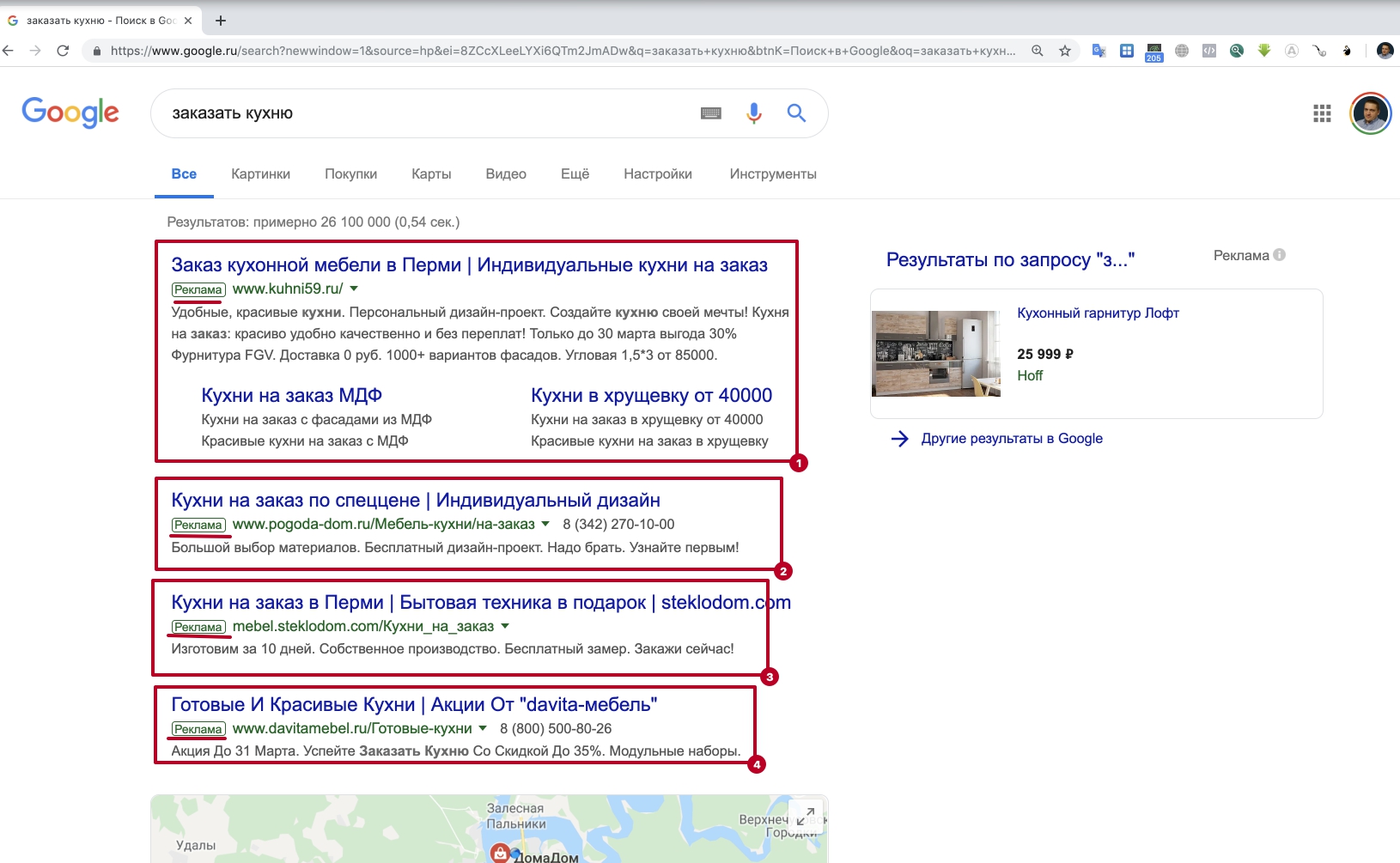Expand dropdown arrow next to mebel.steklodom.com URL

click(x=505, y=626)
